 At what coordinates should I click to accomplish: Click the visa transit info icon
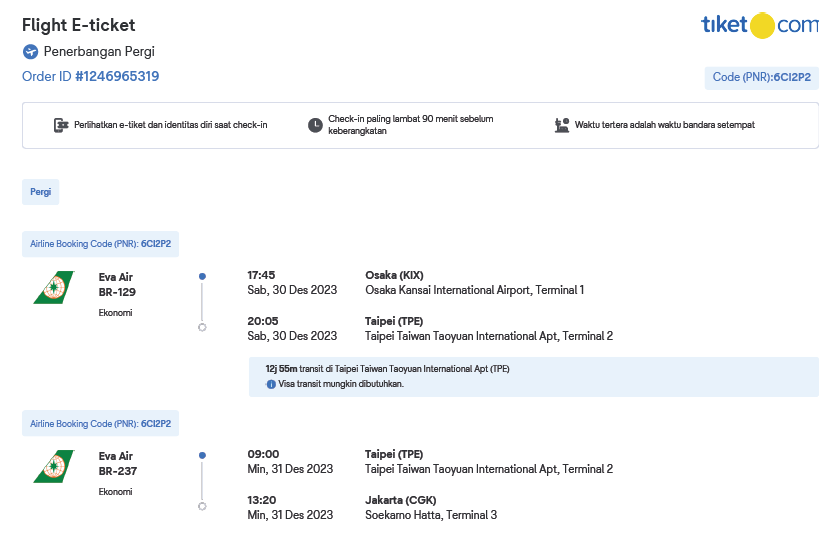270,384
